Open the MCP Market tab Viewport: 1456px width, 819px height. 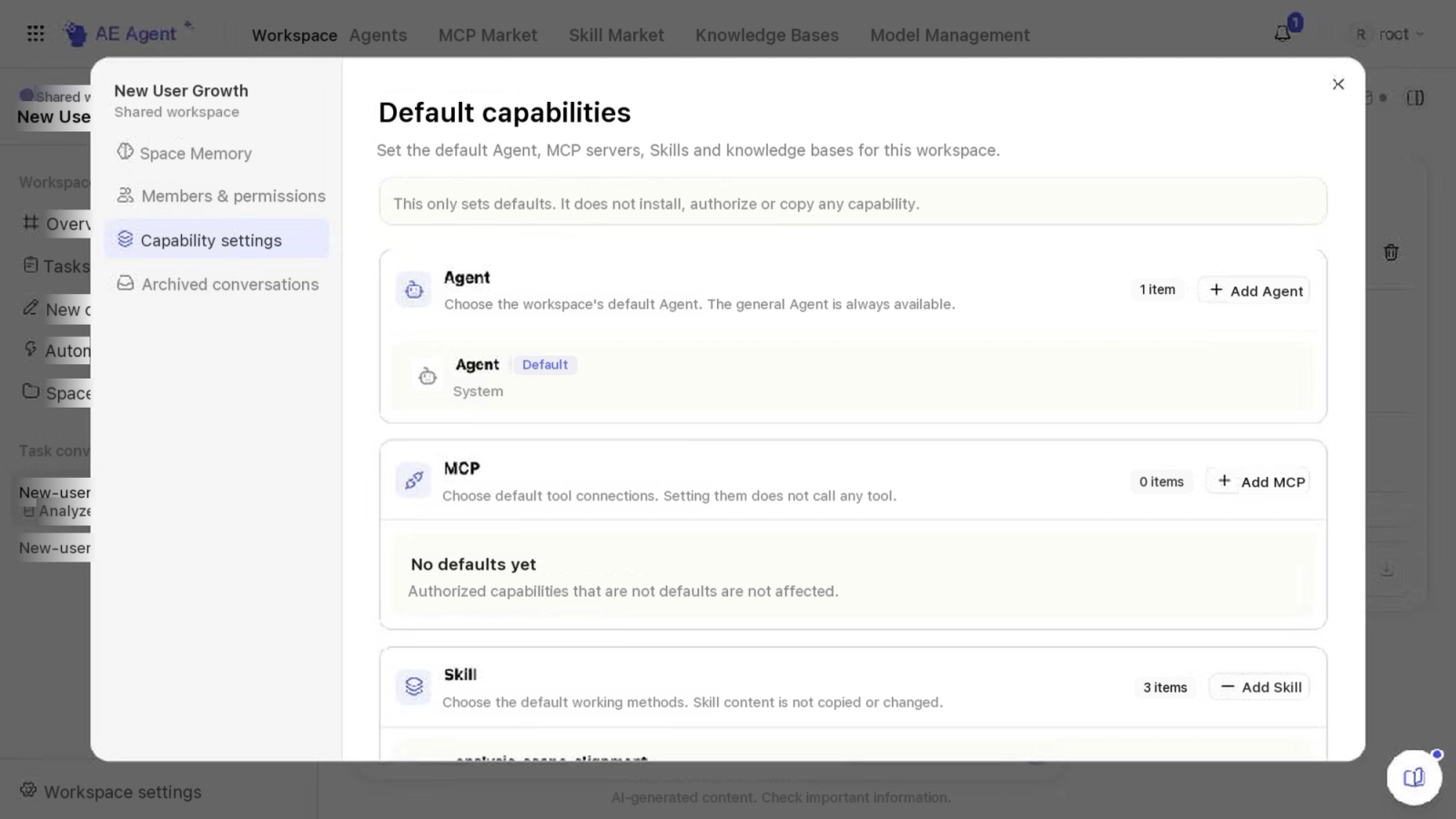488,35
